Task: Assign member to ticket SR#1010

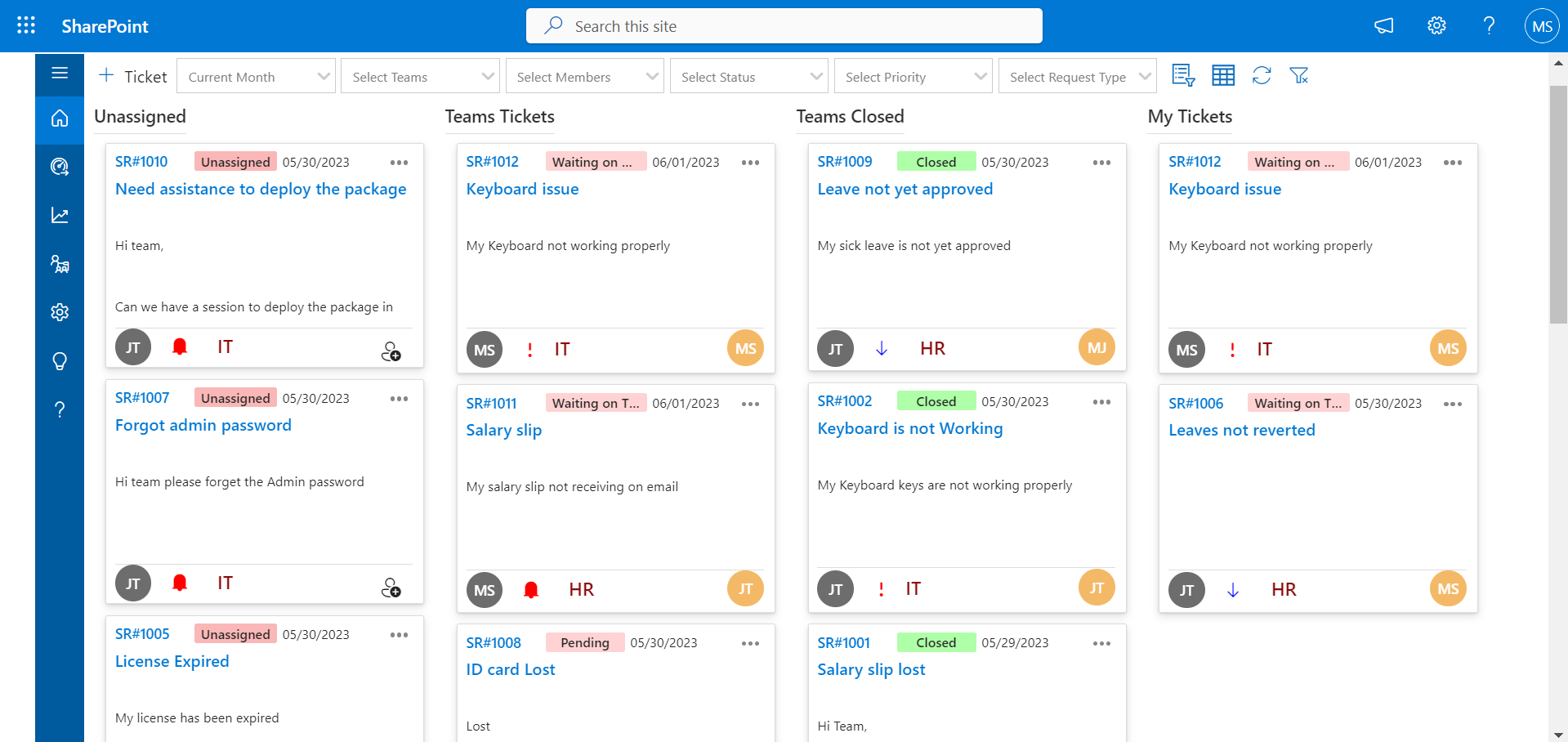Action: click(x=391, y=352)
